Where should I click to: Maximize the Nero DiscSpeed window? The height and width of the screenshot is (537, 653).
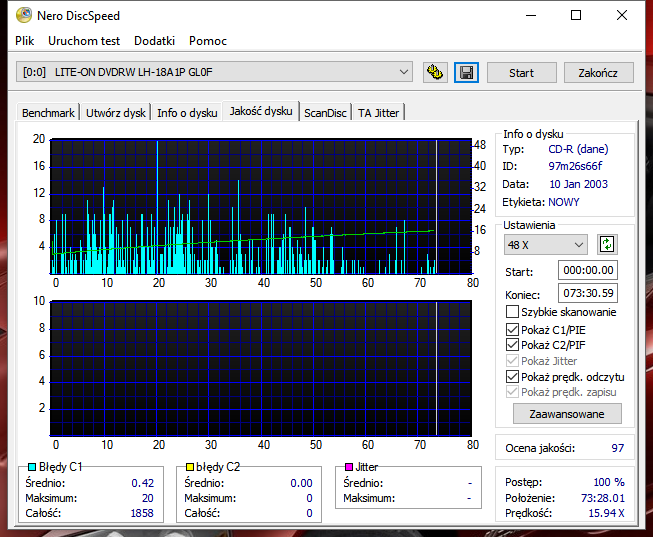(576, 15)
